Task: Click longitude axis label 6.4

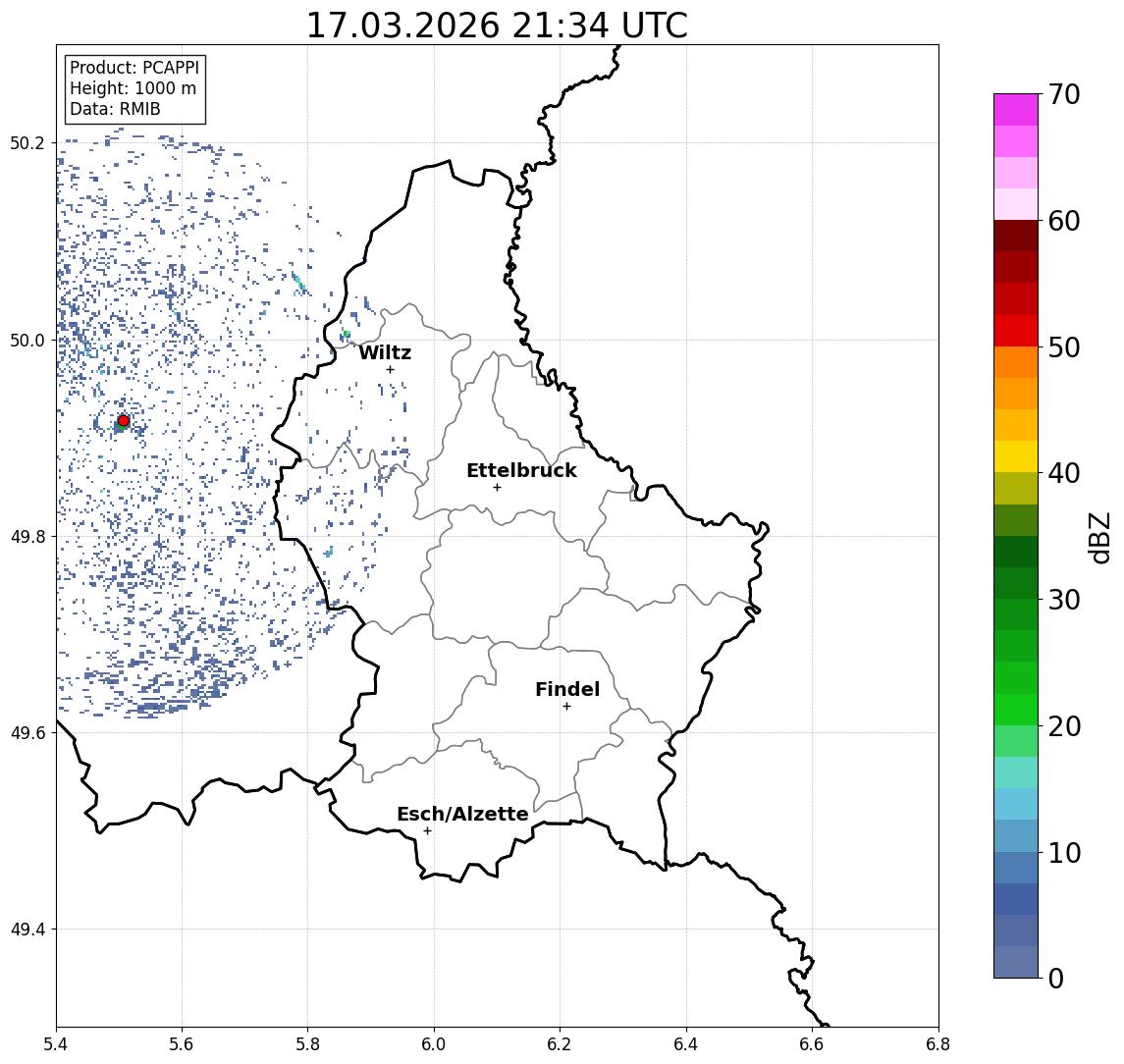Action: point(686,1044)
